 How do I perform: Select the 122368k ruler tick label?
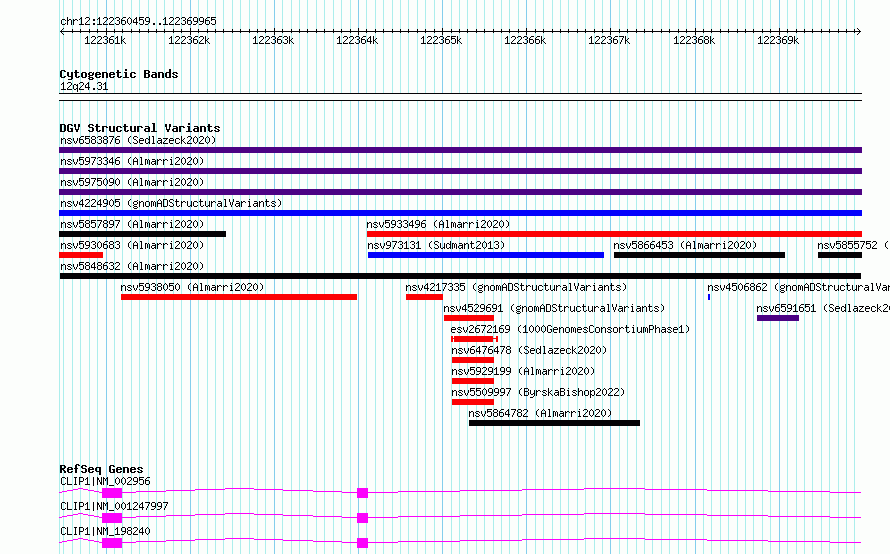tap(694, 40)
